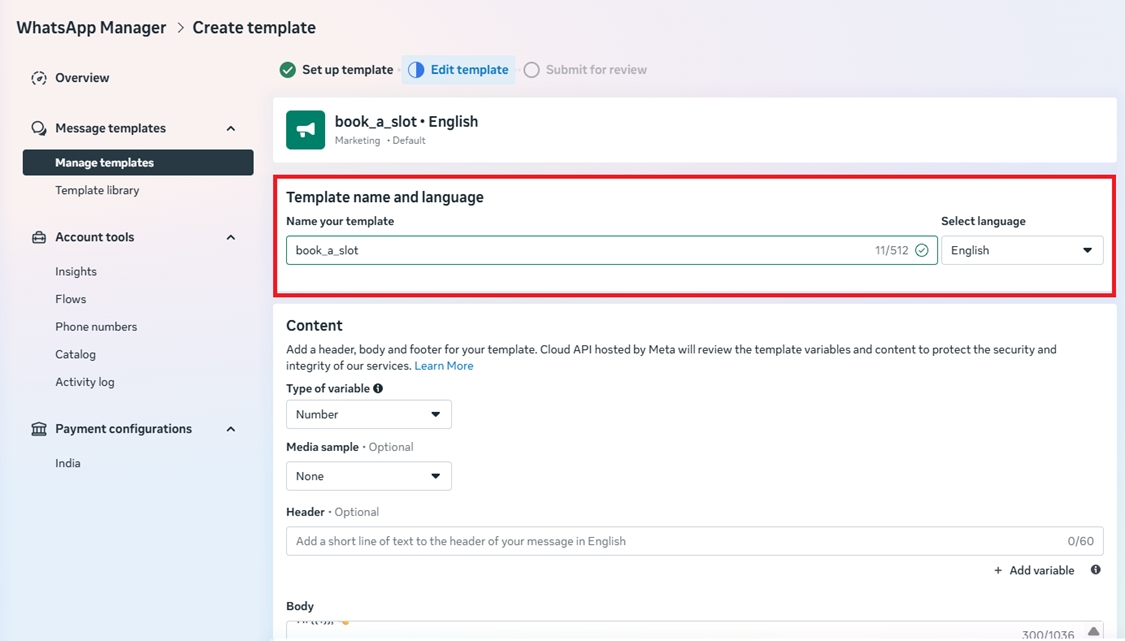The width and height of the screenshot is (1125, 641).
Task: Click the Add variable button
Action: 1034,570
